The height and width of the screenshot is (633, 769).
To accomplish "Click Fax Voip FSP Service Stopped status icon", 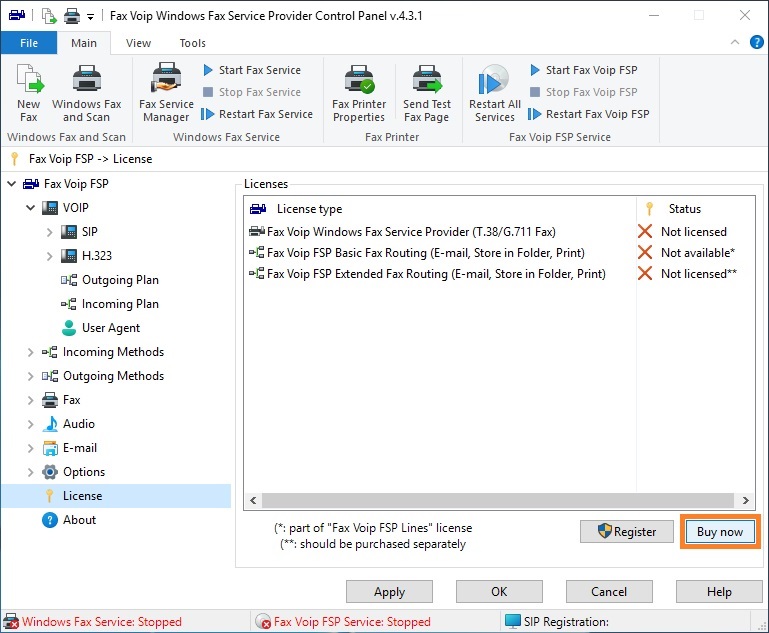I will (263, 622).
